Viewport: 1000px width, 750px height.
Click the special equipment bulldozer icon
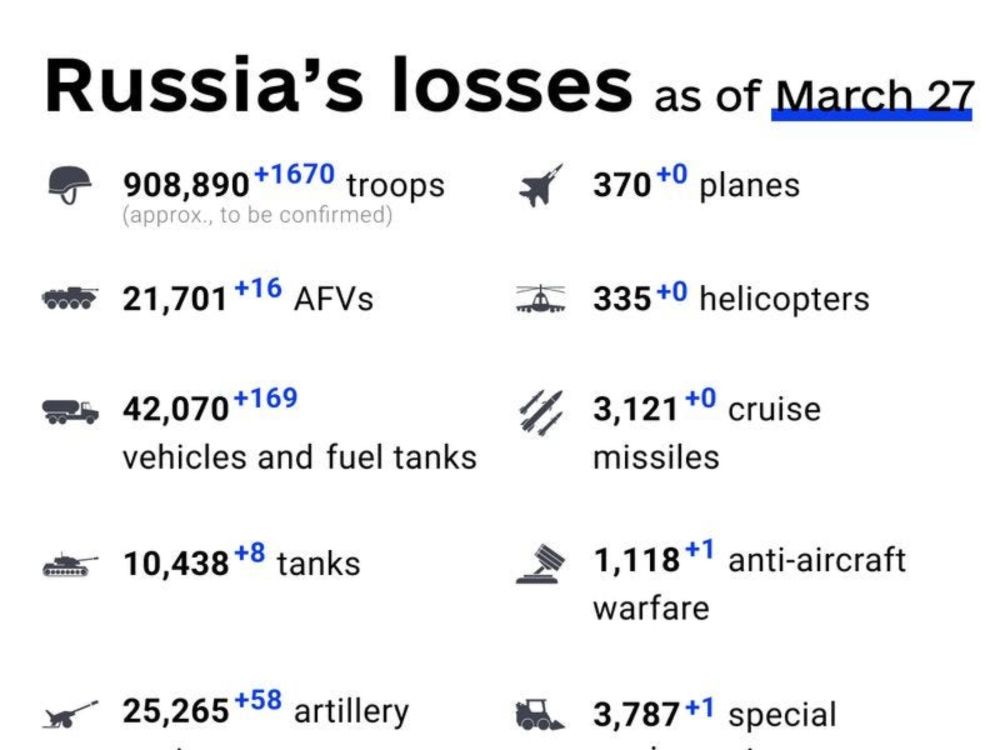pyautogui.click(x=540, y=714)
